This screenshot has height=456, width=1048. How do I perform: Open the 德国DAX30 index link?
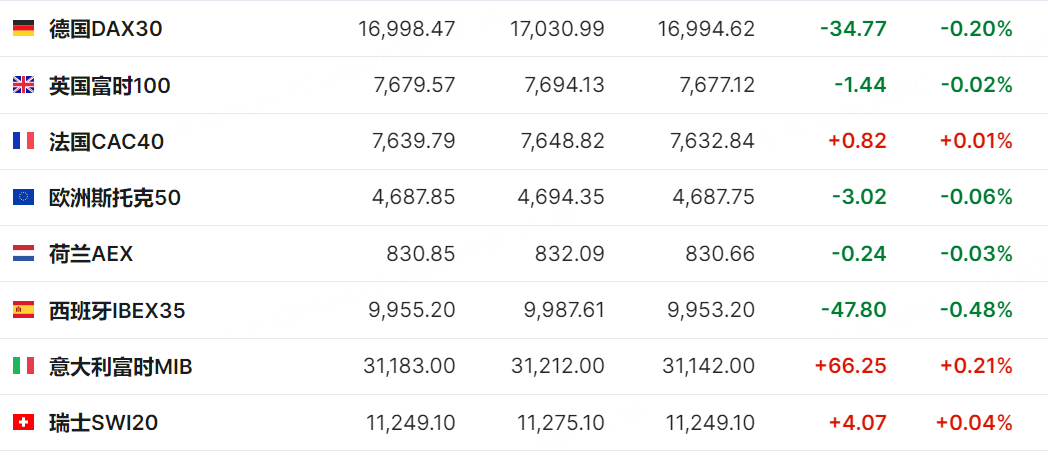click(x=106, y=29)
